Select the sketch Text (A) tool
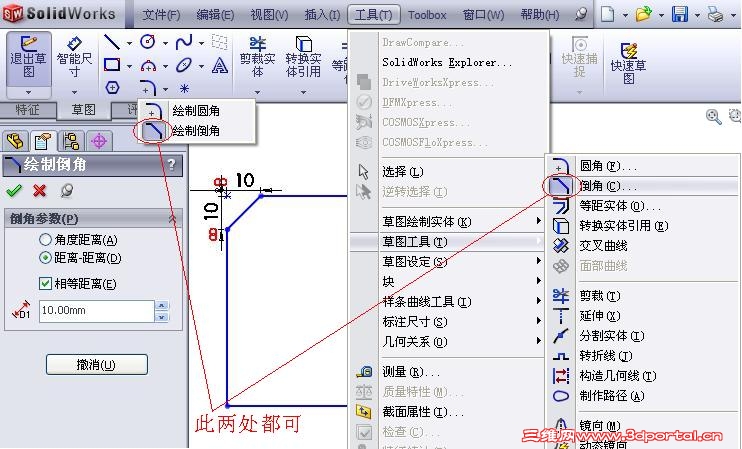This screenshot has height=449, width=742. 220,65
